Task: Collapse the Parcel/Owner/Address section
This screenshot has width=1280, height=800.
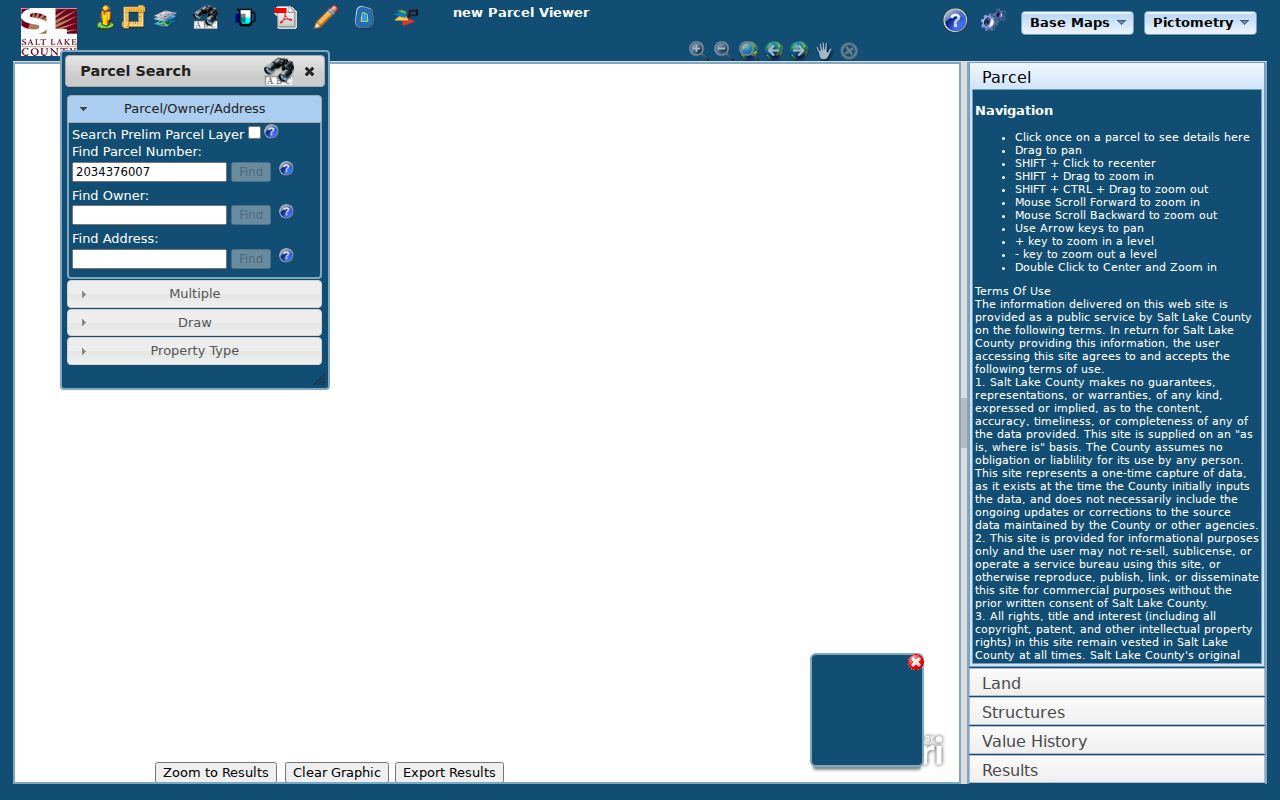Action: (194, 109)
